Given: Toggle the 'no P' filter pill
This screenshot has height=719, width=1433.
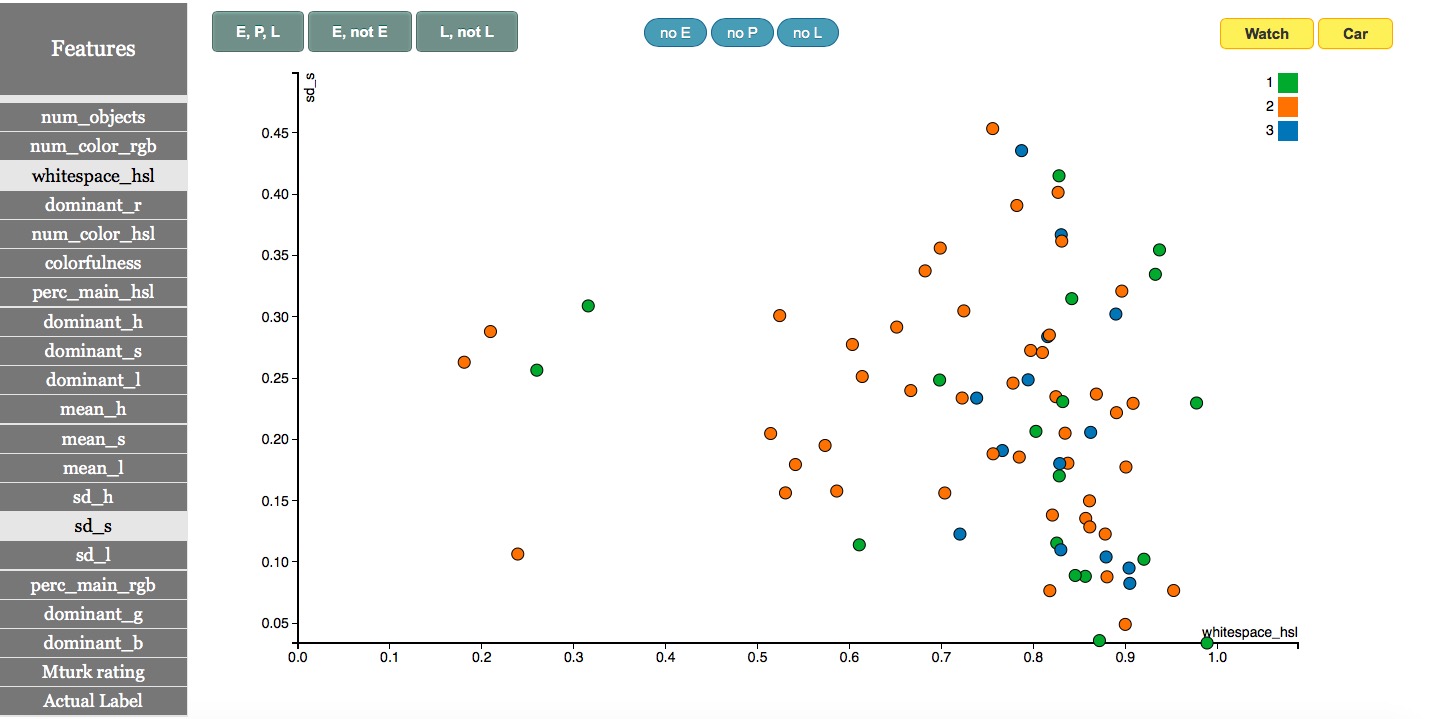Looking at the screenshot, I should point(742,33).
